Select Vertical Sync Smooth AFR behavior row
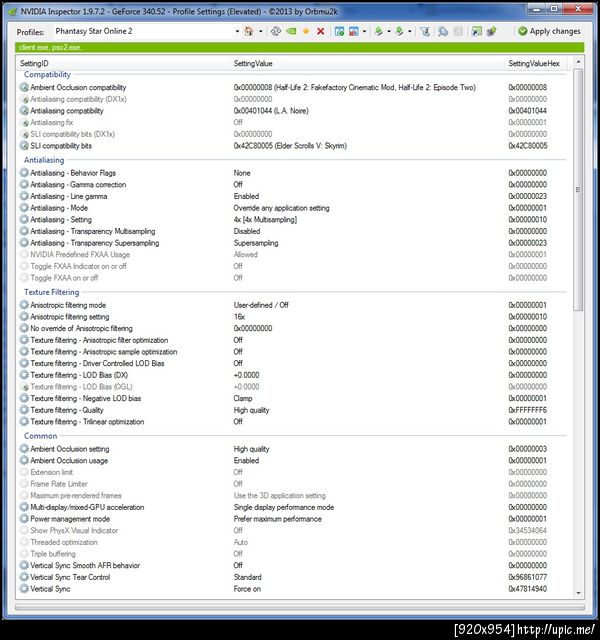This screenshot has width=600, height=640. pos(294,566)
